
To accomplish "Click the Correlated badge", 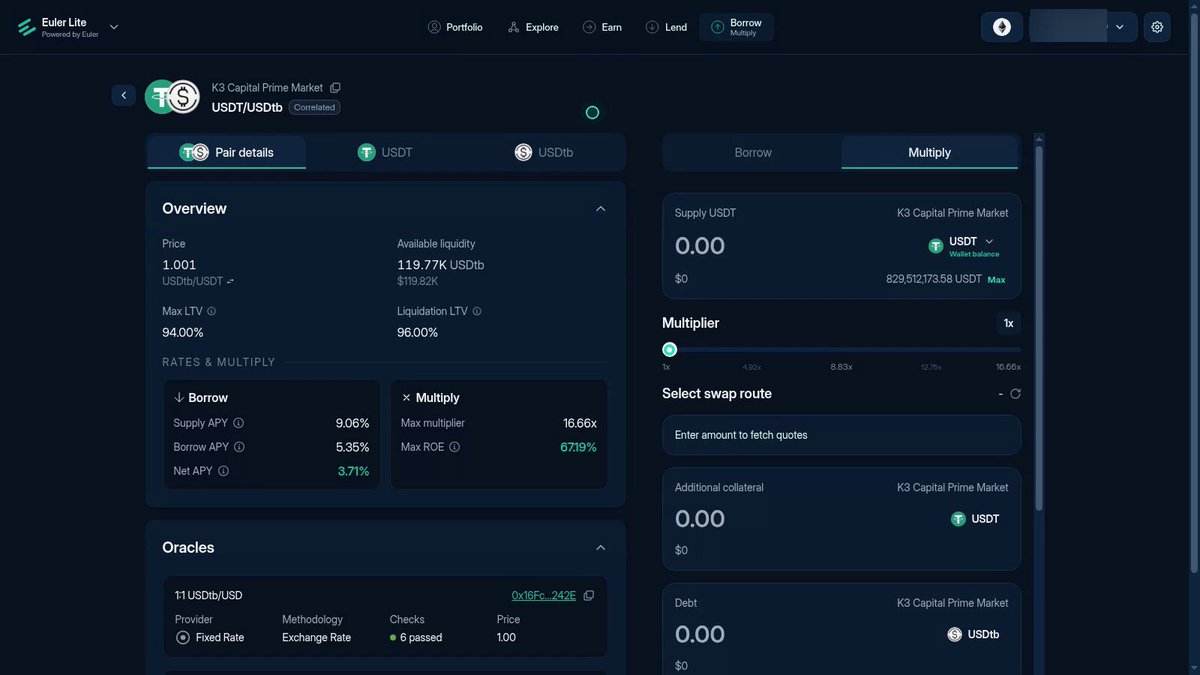I will coord(315,107).
